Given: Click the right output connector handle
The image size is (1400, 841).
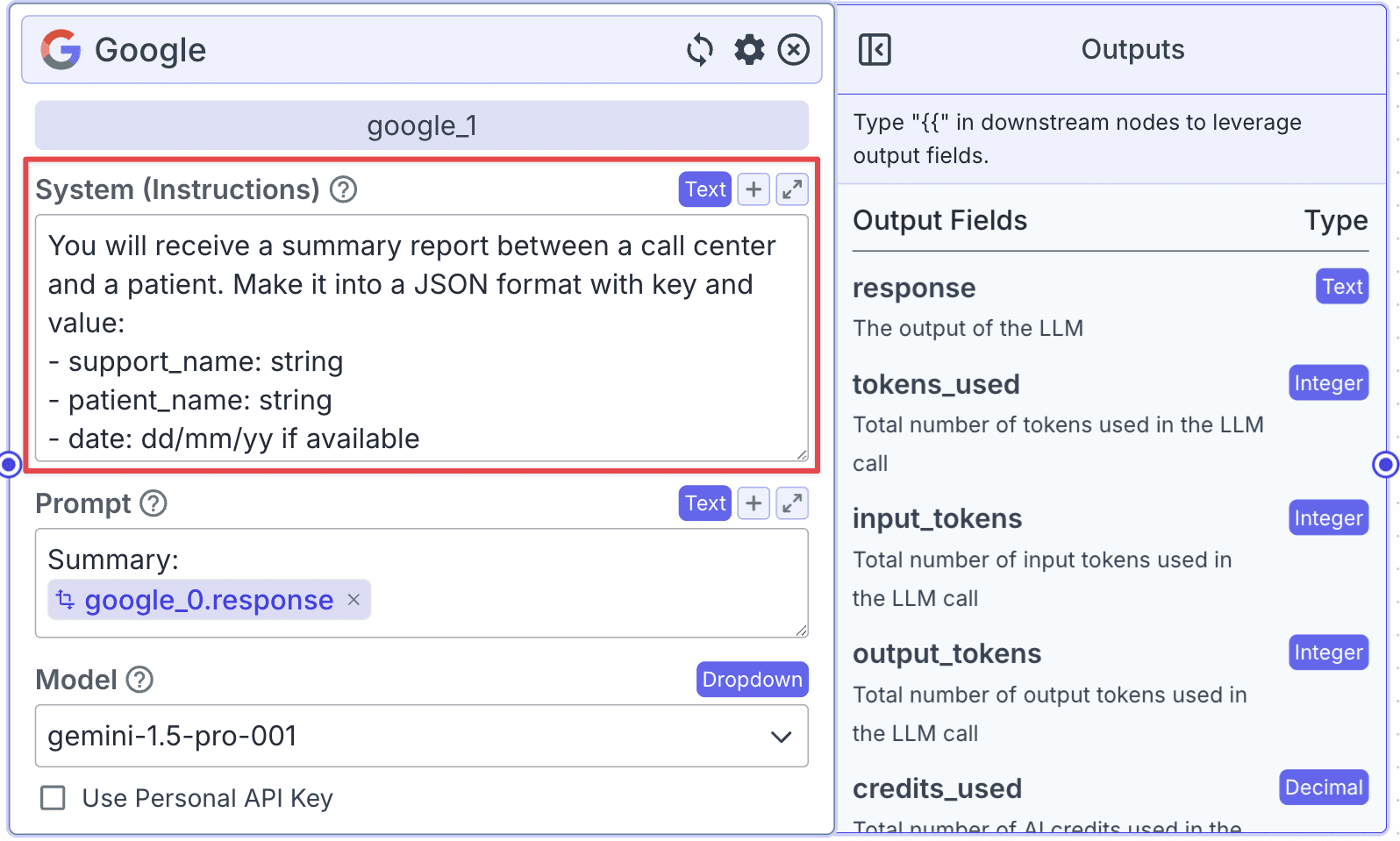Looking at the screenshot, I should 1385,464.
